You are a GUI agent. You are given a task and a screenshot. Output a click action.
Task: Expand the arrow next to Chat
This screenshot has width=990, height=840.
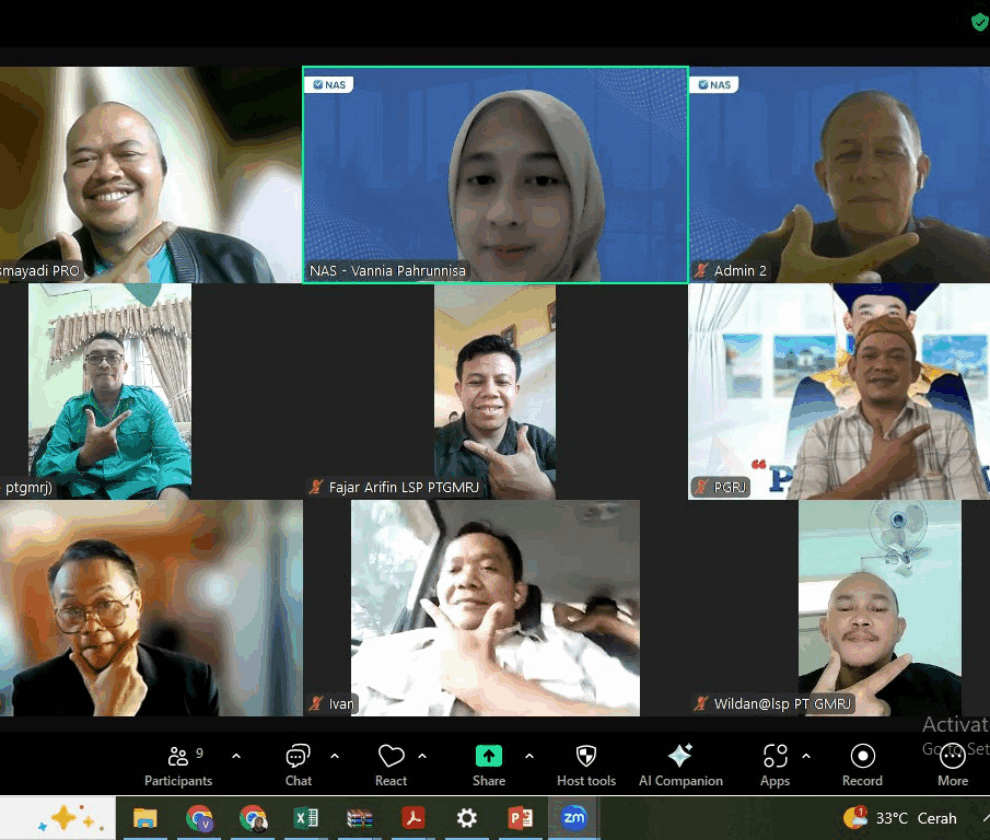point(334,756)
